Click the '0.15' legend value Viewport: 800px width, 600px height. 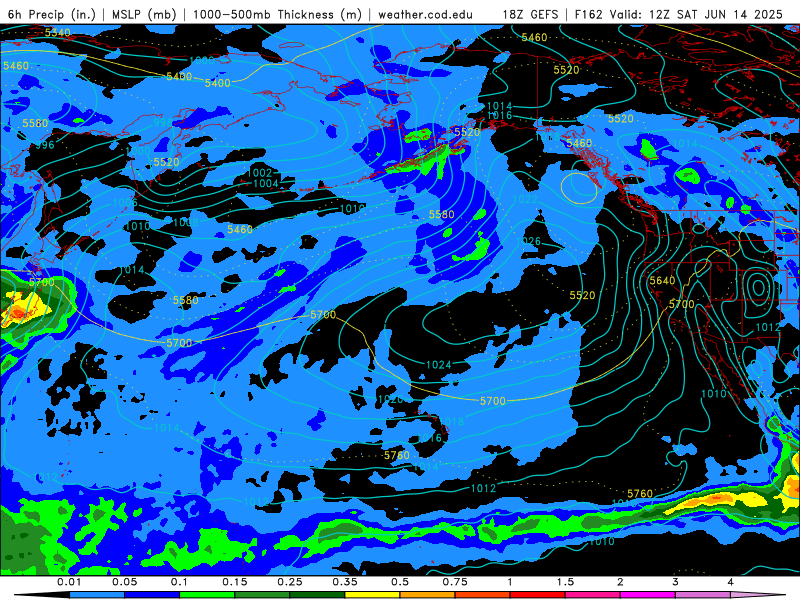[235, 582]
